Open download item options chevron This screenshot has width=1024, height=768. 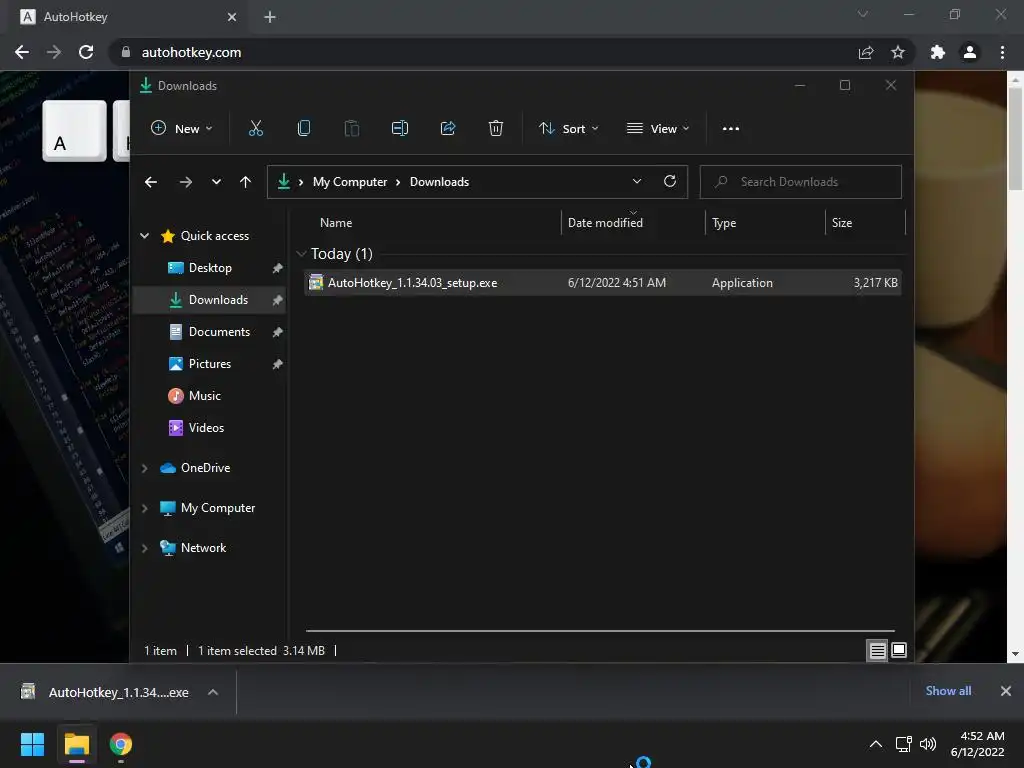pyautogui.click(x=213, y=692)
